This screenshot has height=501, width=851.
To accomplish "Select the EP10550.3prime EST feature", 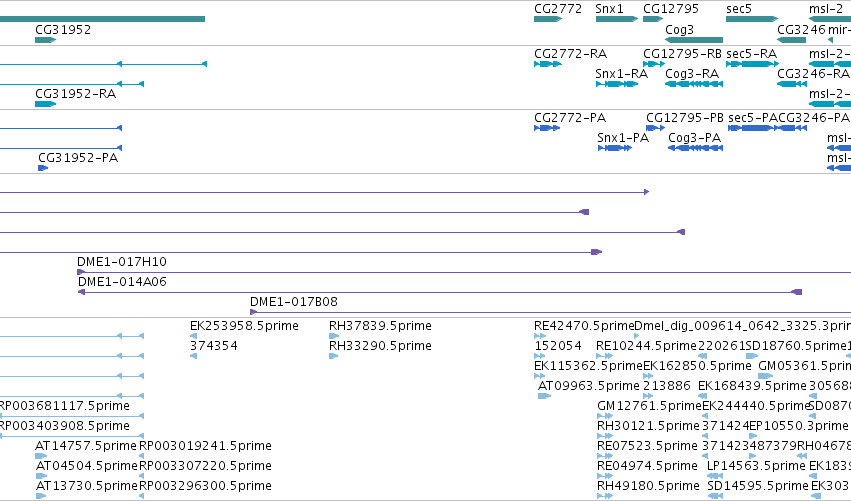I will click(753, 436).
